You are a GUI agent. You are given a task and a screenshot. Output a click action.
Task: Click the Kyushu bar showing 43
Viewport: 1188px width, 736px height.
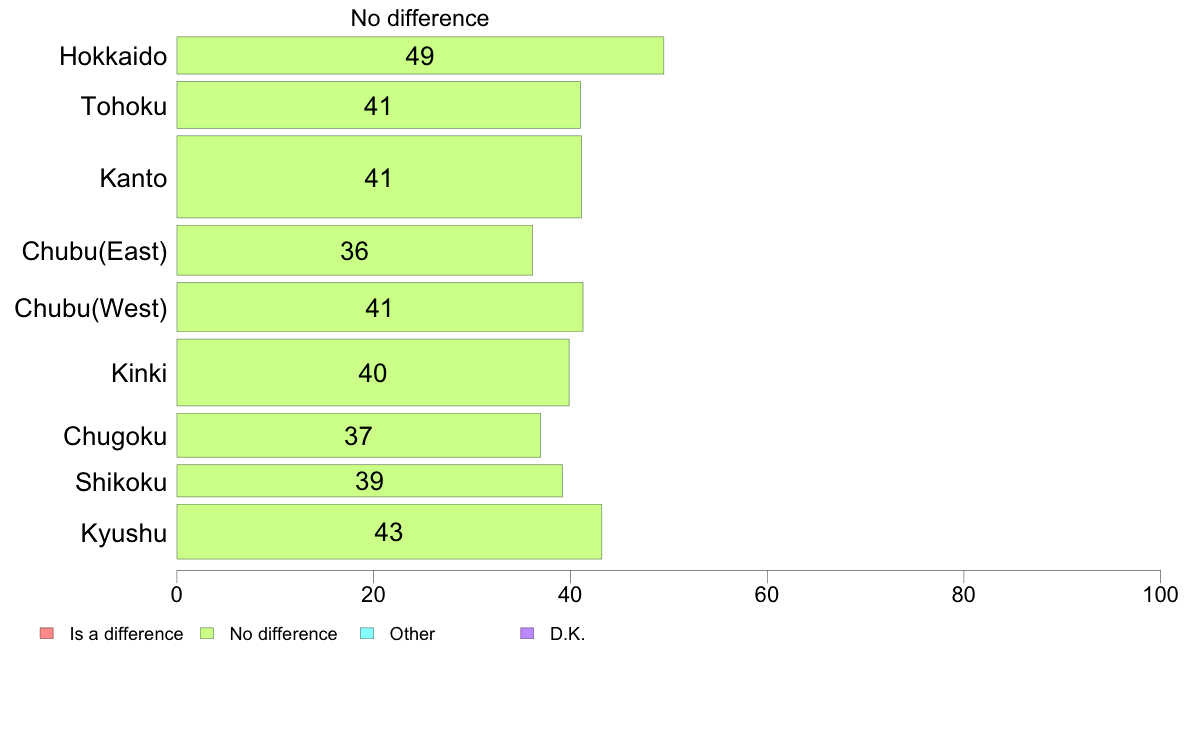pyautogui.click(x=389, y=531)
